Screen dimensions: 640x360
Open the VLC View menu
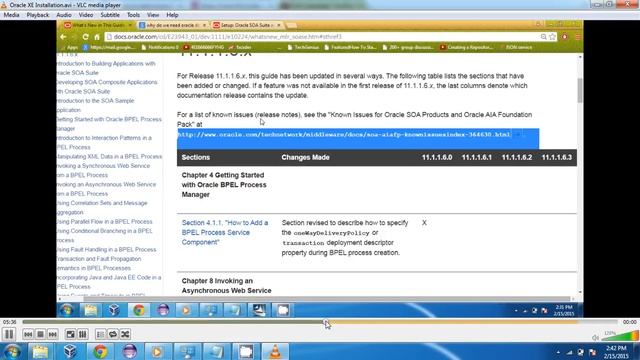pyautogui.click(x=153, y=15)
